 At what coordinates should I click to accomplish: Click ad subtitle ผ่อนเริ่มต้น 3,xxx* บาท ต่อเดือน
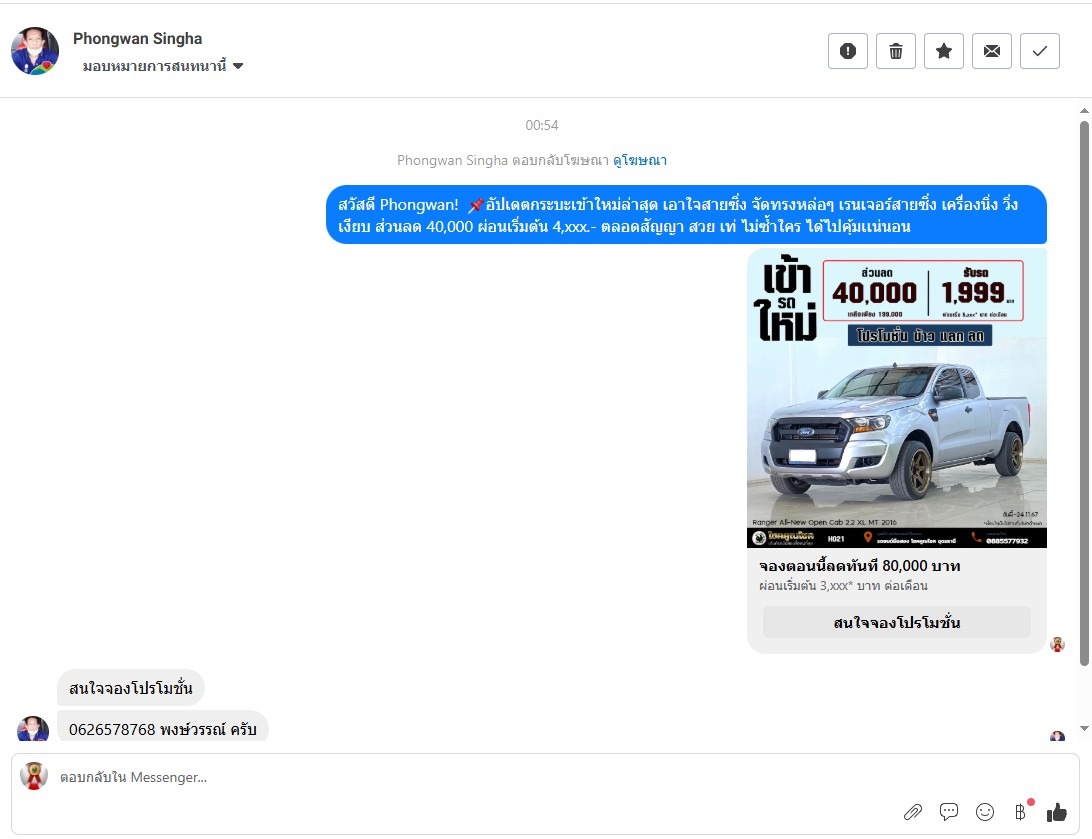843,586
